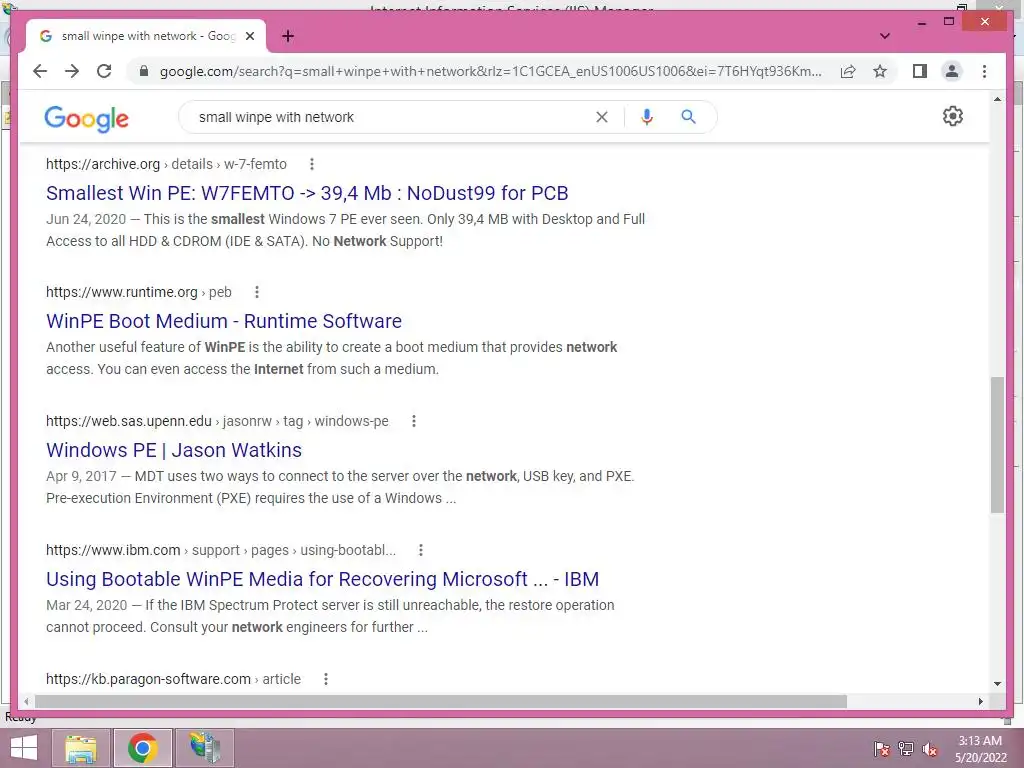
Task: Open Chrome side panel
Action: [x=920, y=71]
